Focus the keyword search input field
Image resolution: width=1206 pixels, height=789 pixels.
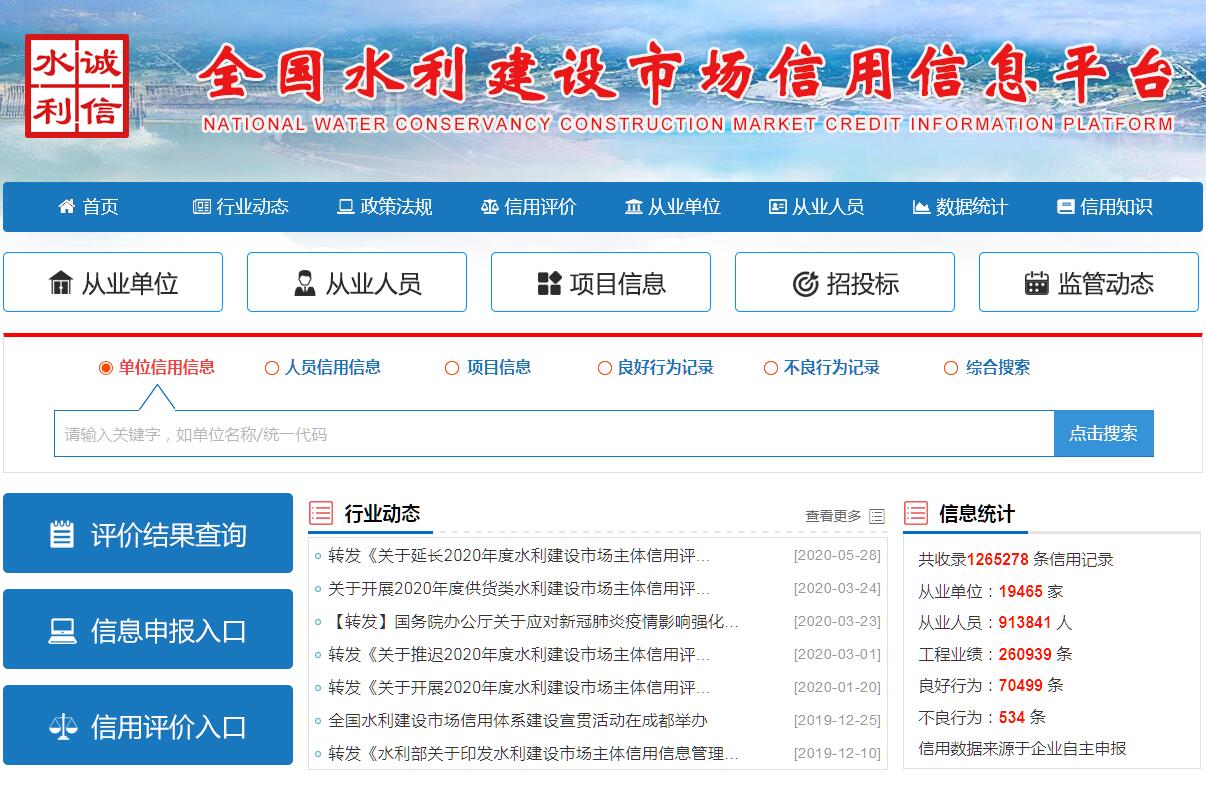(553, 434)
